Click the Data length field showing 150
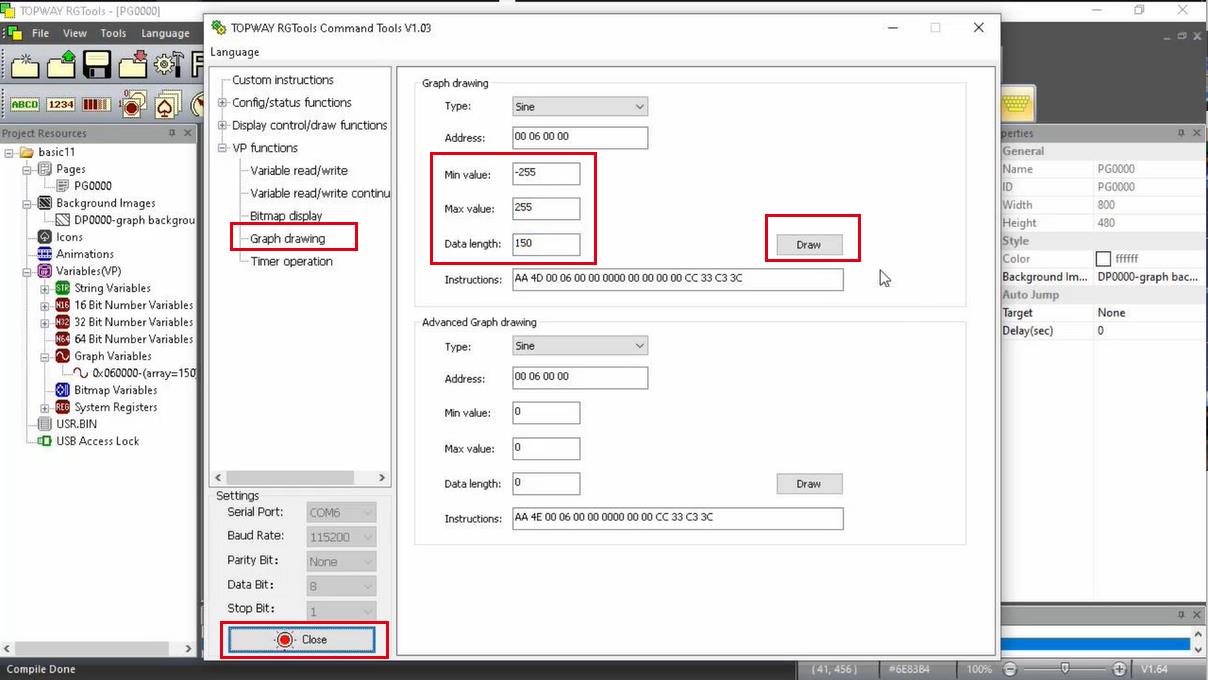The width and height of the screenshot is (1208, 680). click(x=546, y=244)
